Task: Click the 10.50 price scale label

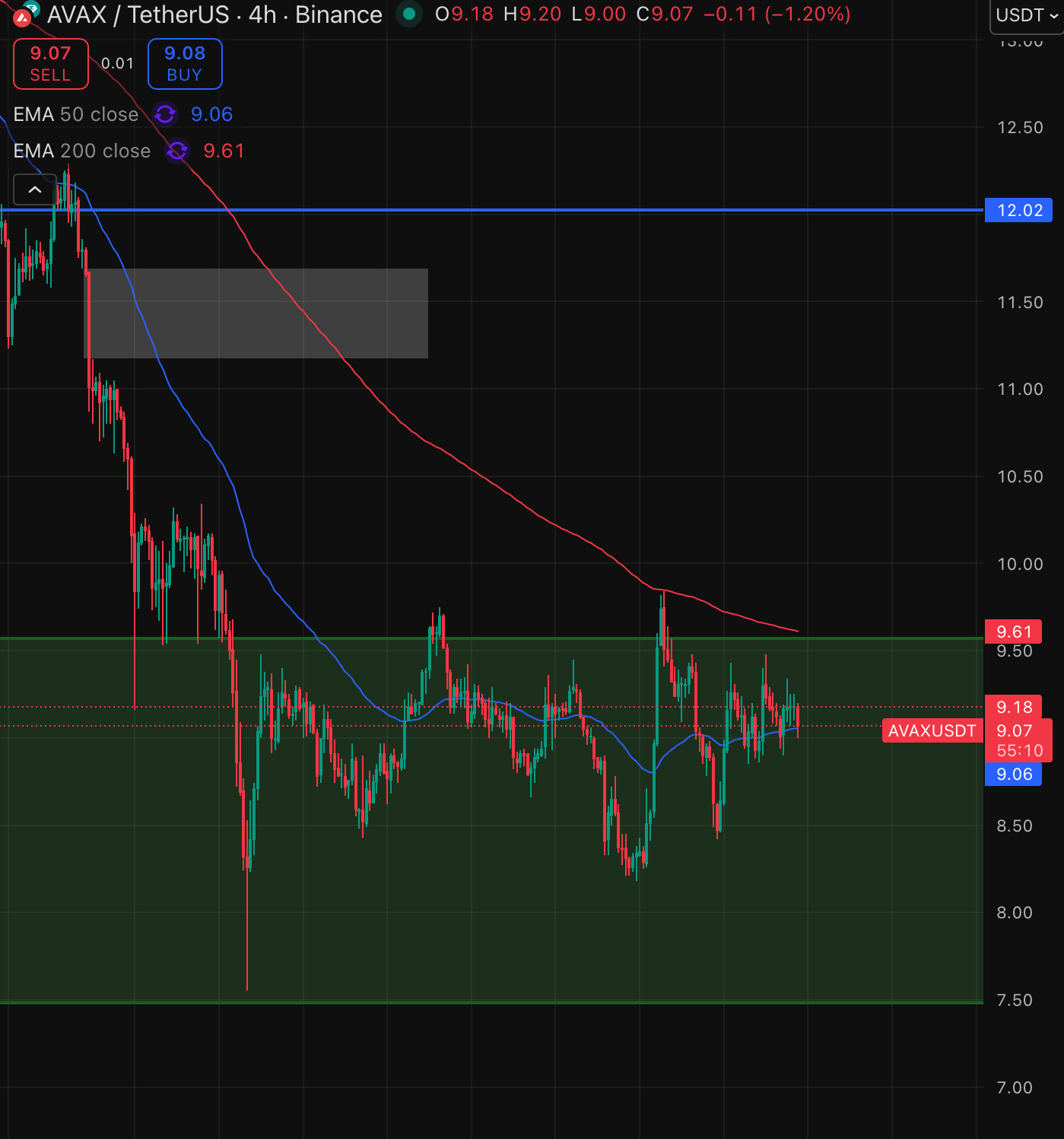Action: click(x=1020, y=476)
